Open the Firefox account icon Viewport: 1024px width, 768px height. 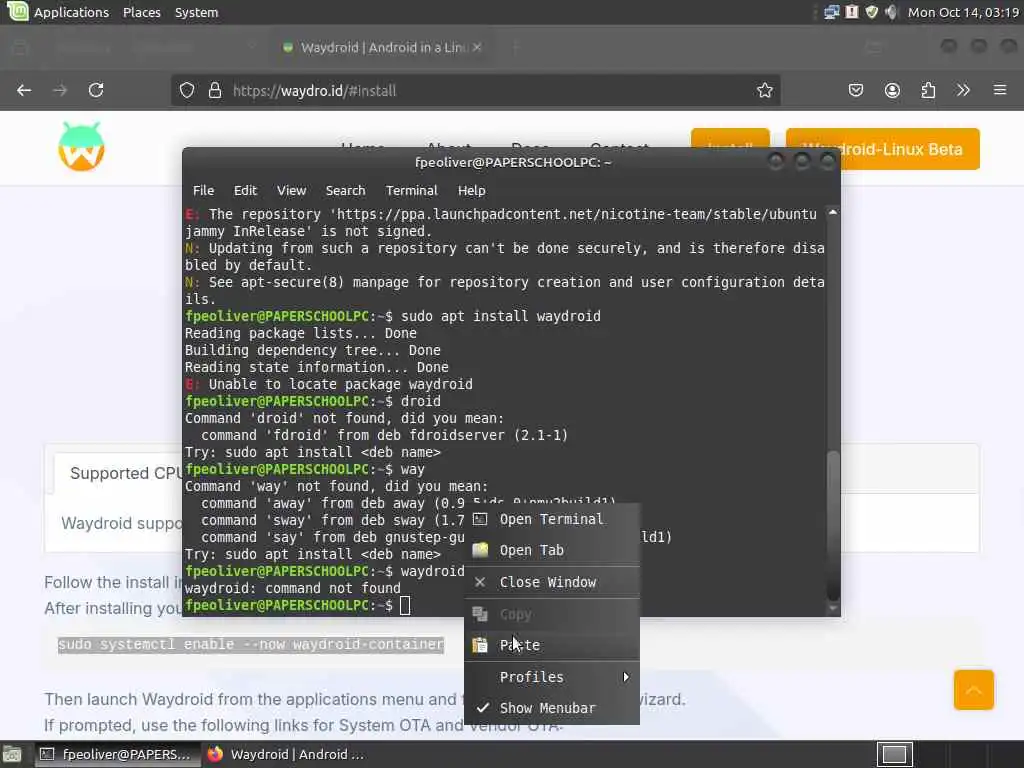[x=892, y=90]
